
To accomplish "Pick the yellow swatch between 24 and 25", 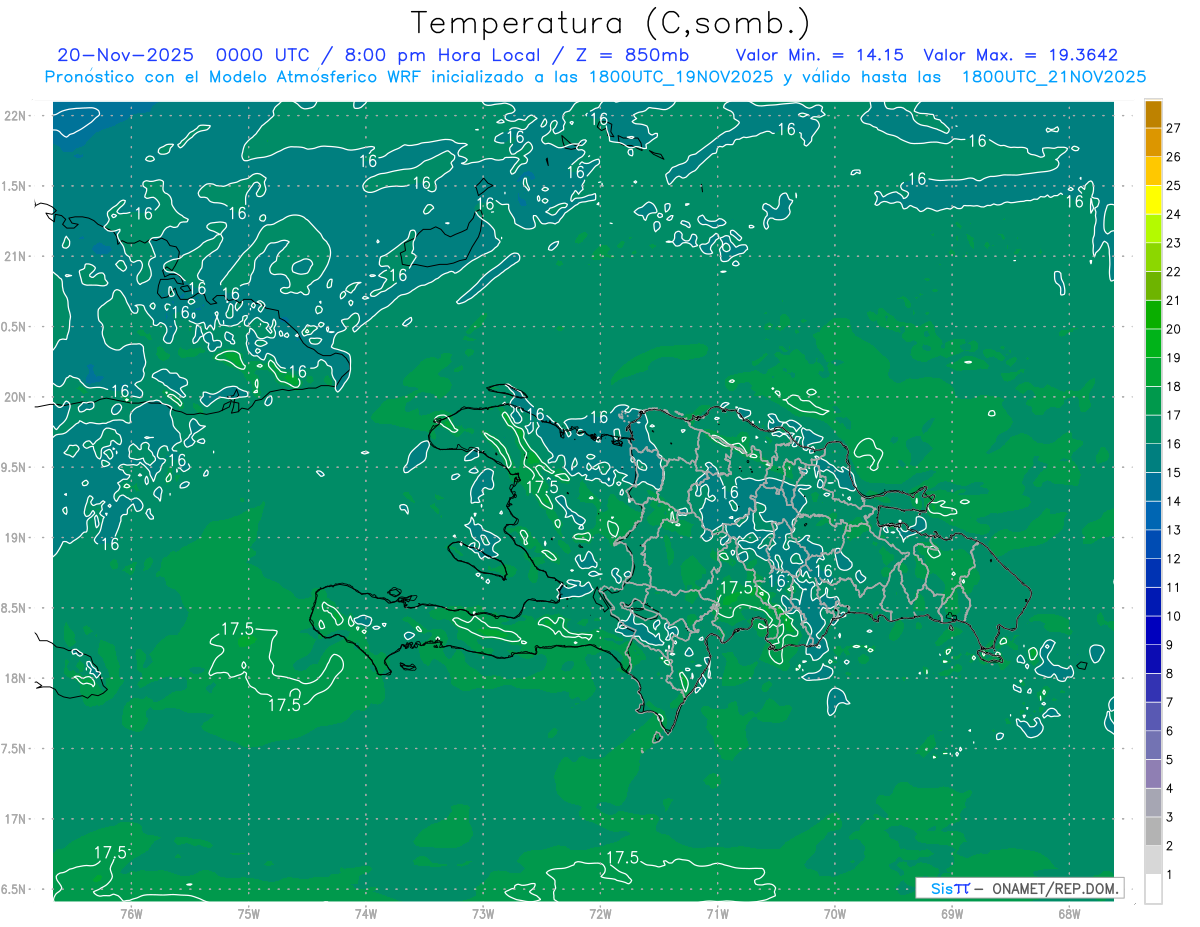I will (x=1153, y=200).
